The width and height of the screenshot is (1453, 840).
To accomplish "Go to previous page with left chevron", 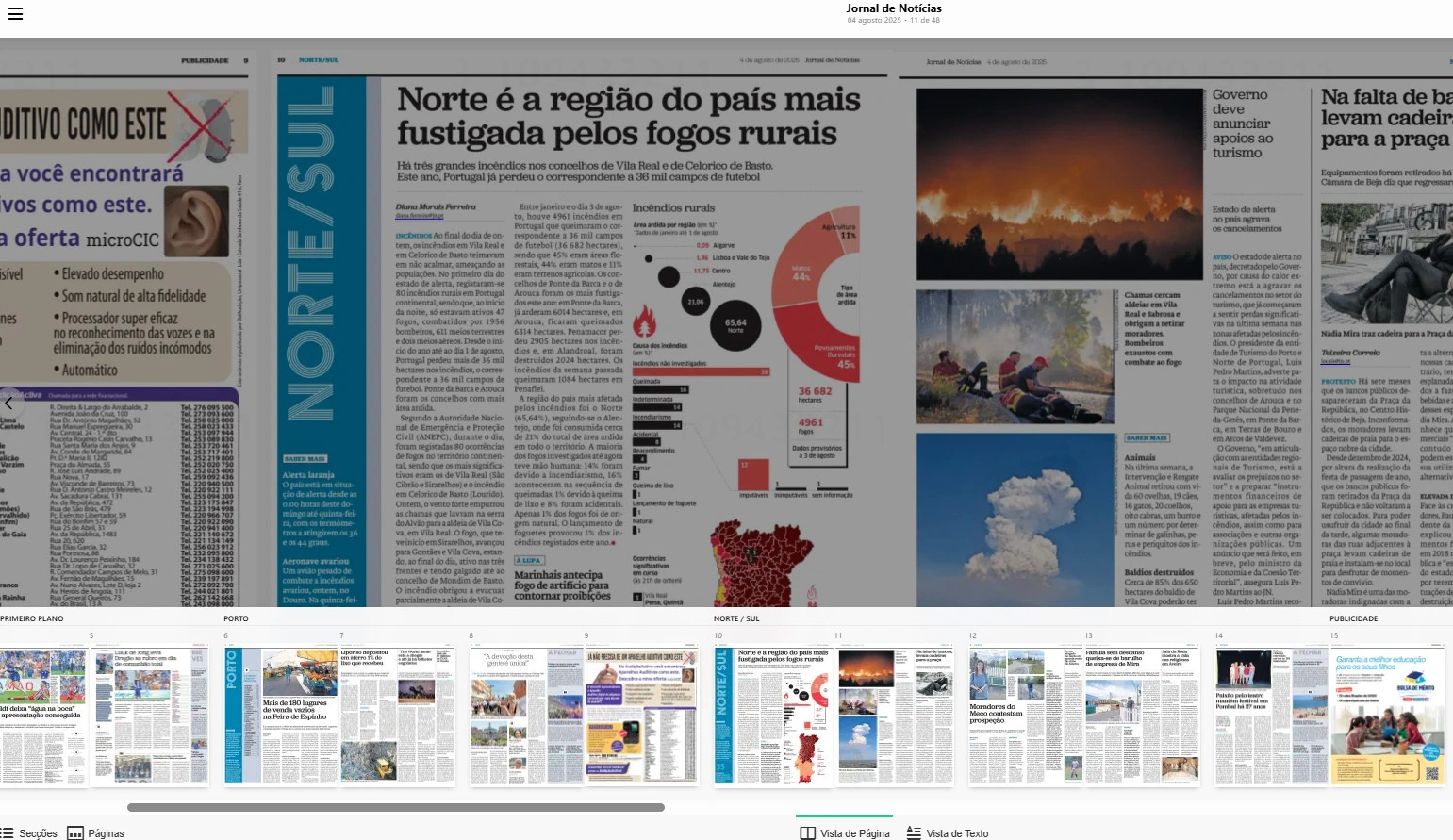I will 8,404.
